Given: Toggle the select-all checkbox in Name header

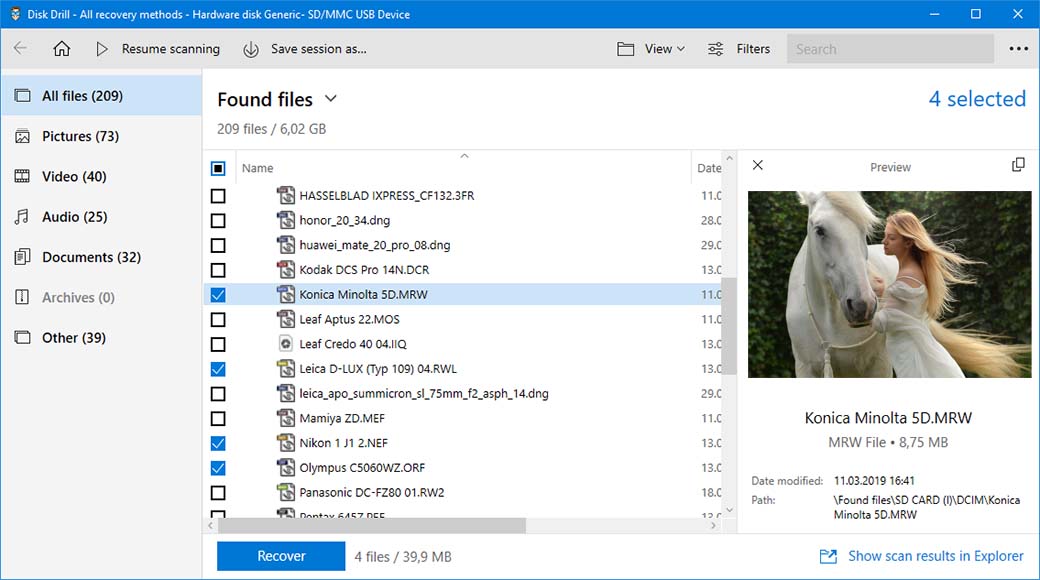Looking at the screenshot, I should (x=218, y=169).
